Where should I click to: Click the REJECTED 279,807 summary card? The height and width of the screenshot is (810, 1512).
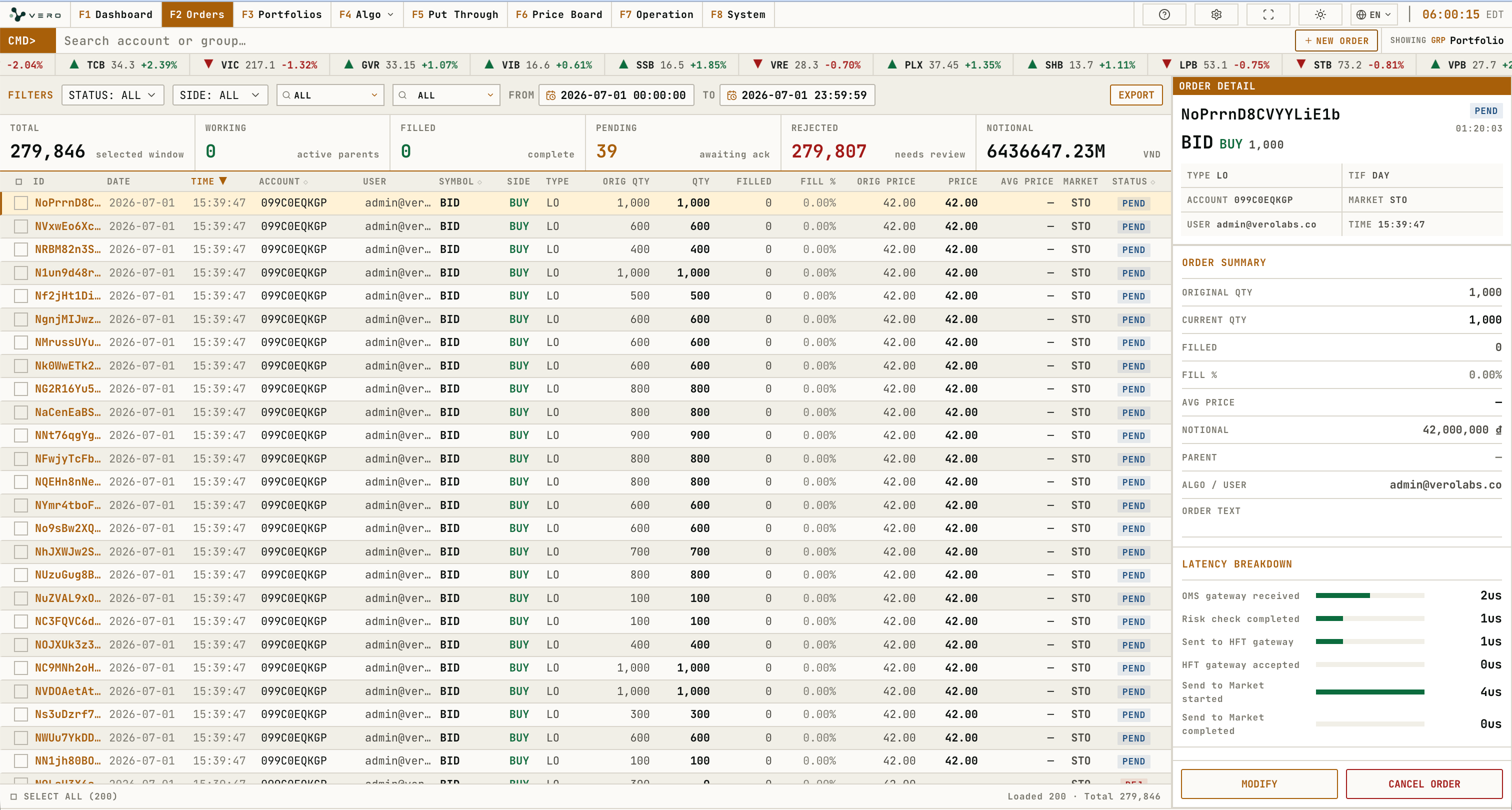click(878, 142)
